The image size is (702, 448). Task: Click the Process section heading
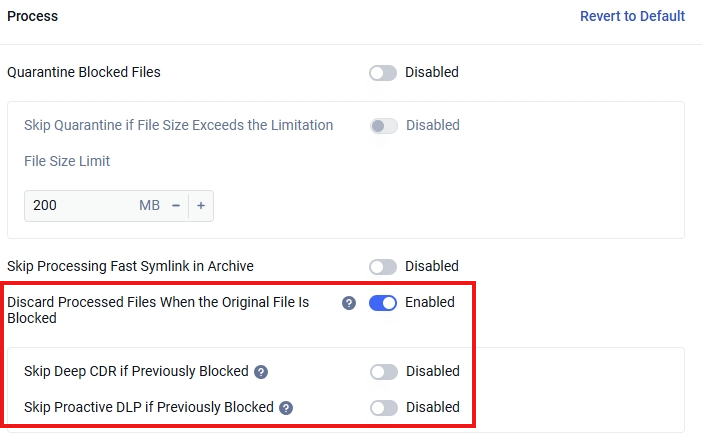coord(33,16)
